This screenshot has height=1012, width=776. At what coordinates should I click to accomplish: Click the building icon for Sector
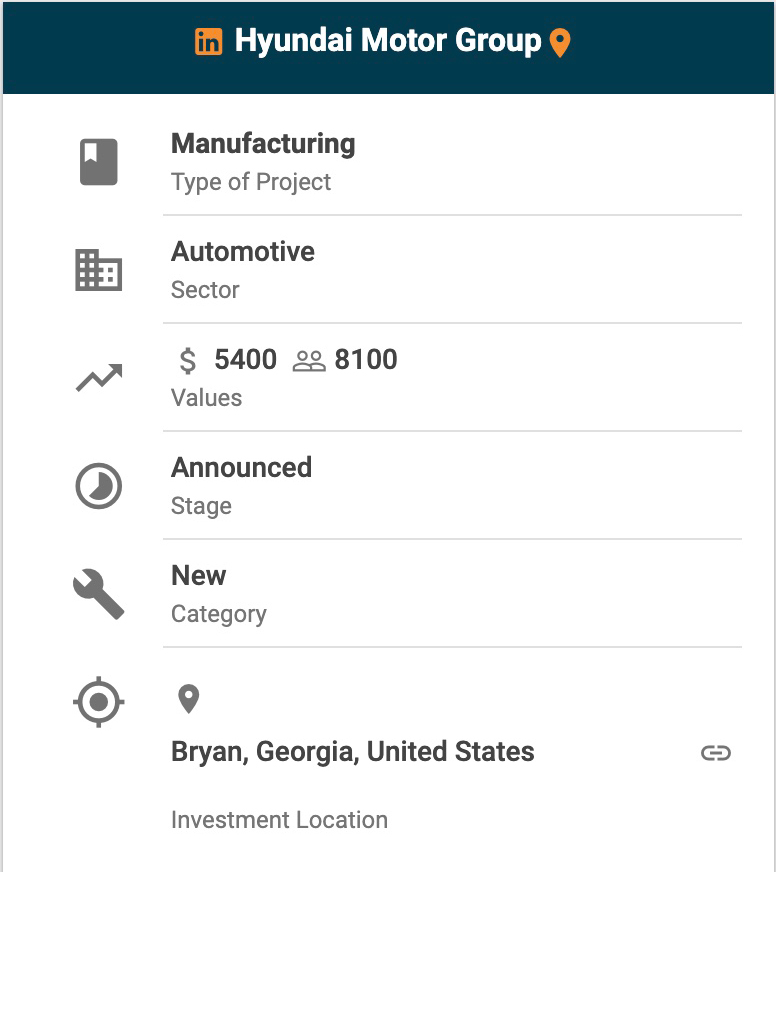tap(99, 270)
